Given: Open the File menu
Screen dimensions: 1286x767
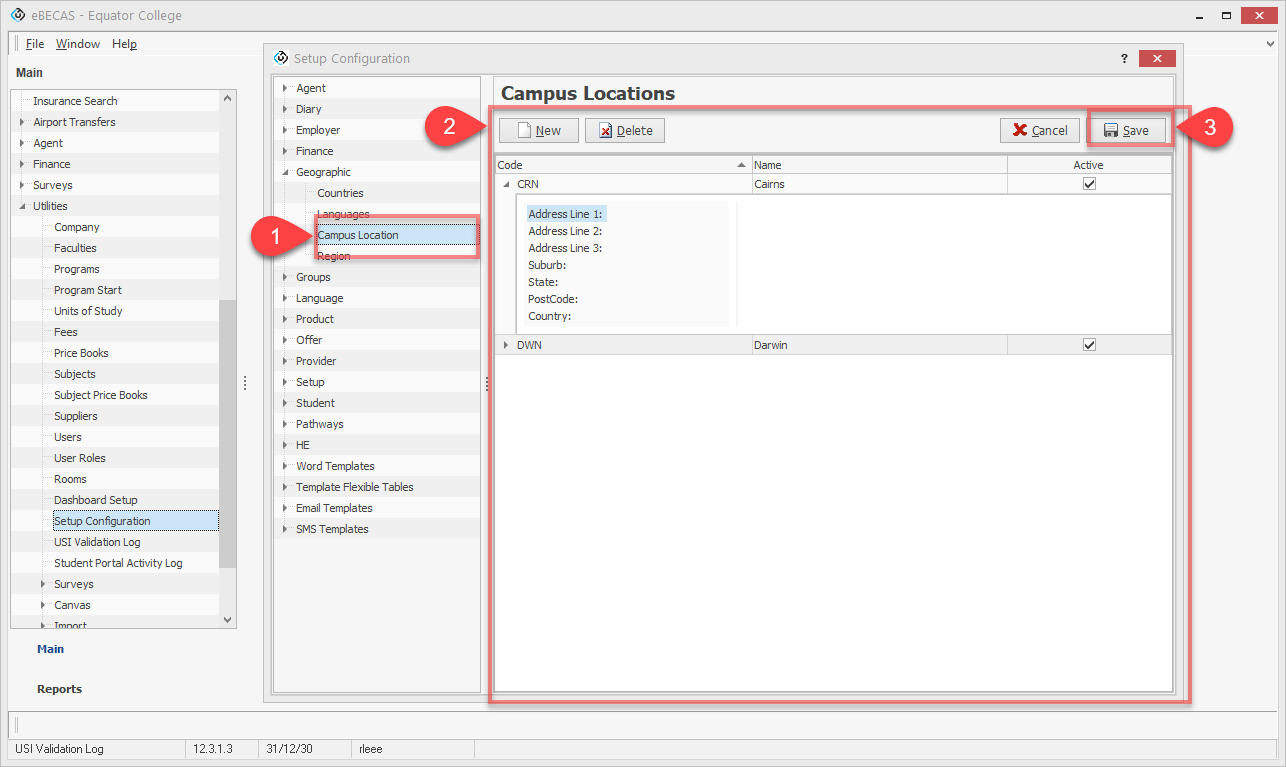Looking at the screenshot, I should click(35, 44).
